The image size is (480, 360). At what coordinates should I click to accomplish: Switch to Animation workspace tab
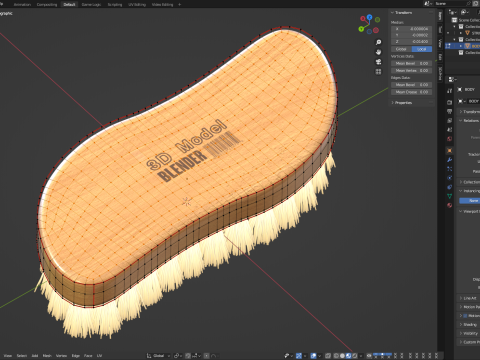(22, 4)
